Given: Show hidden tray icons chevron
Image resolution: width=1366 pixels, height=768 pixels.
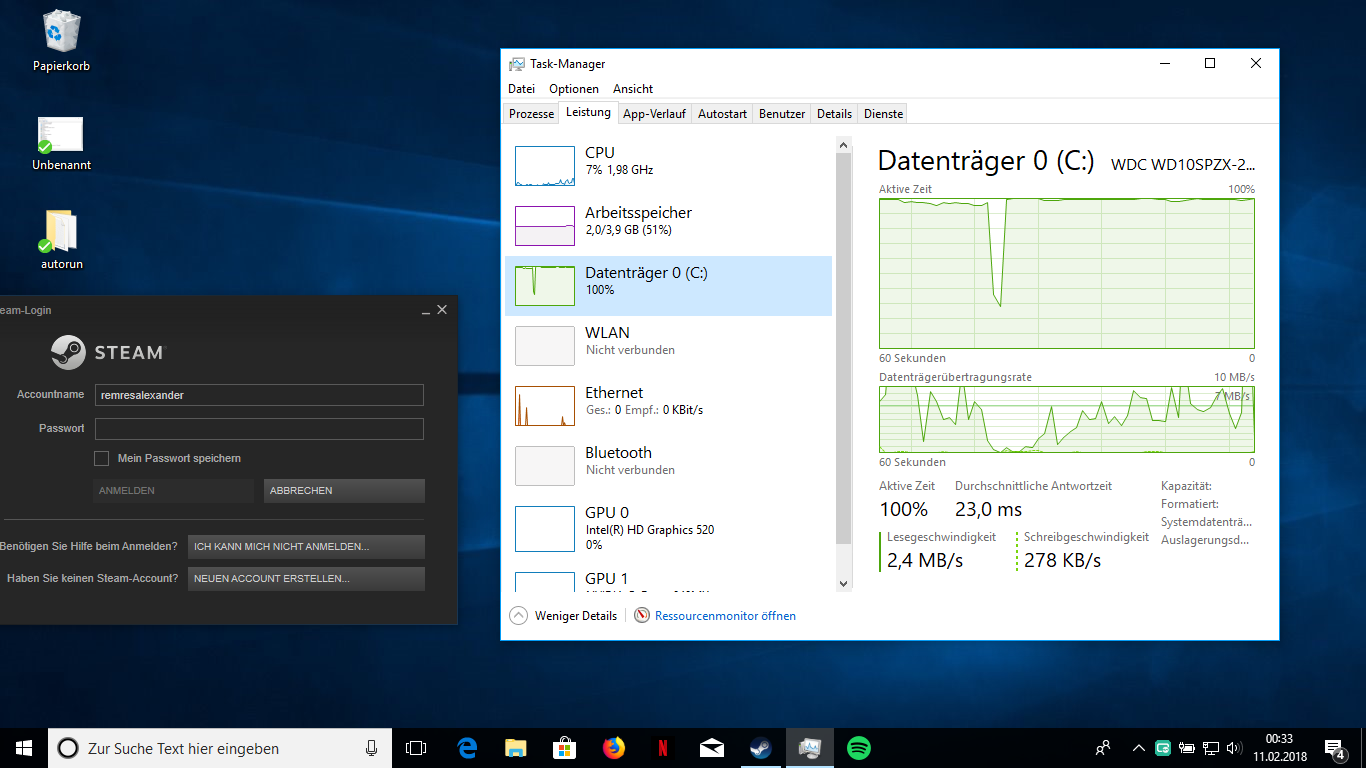Looking at the screenshot, I should [x=1139, y=748].
